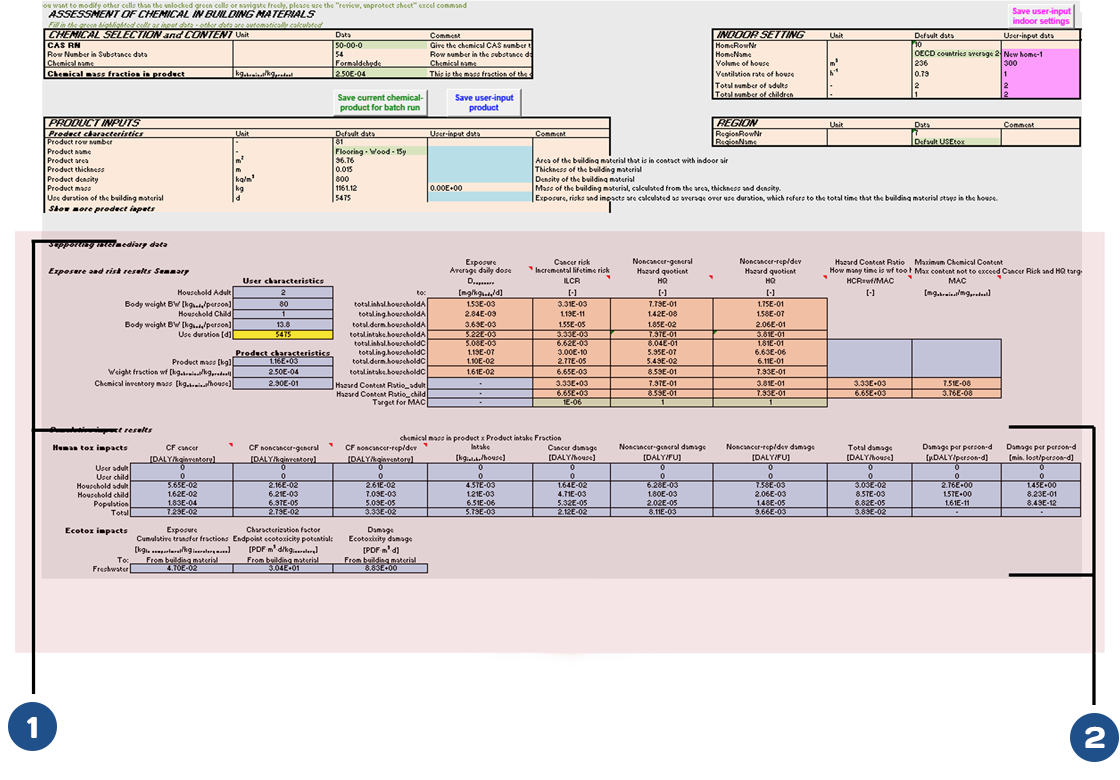Click the Freshwater exposure value 4.70E-02

(x=182, y=568)
